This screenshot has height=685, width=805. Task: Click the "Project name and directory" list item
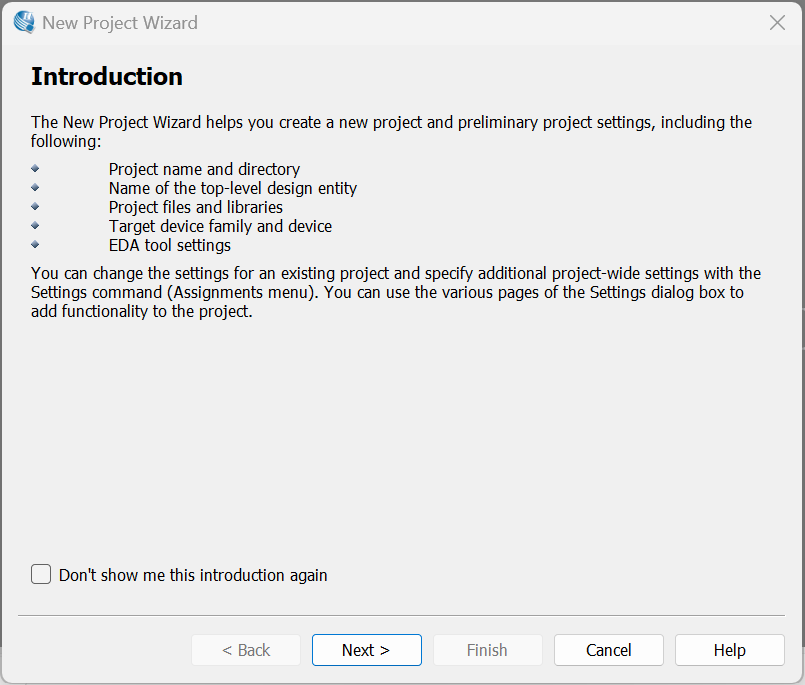pos(204,169)
